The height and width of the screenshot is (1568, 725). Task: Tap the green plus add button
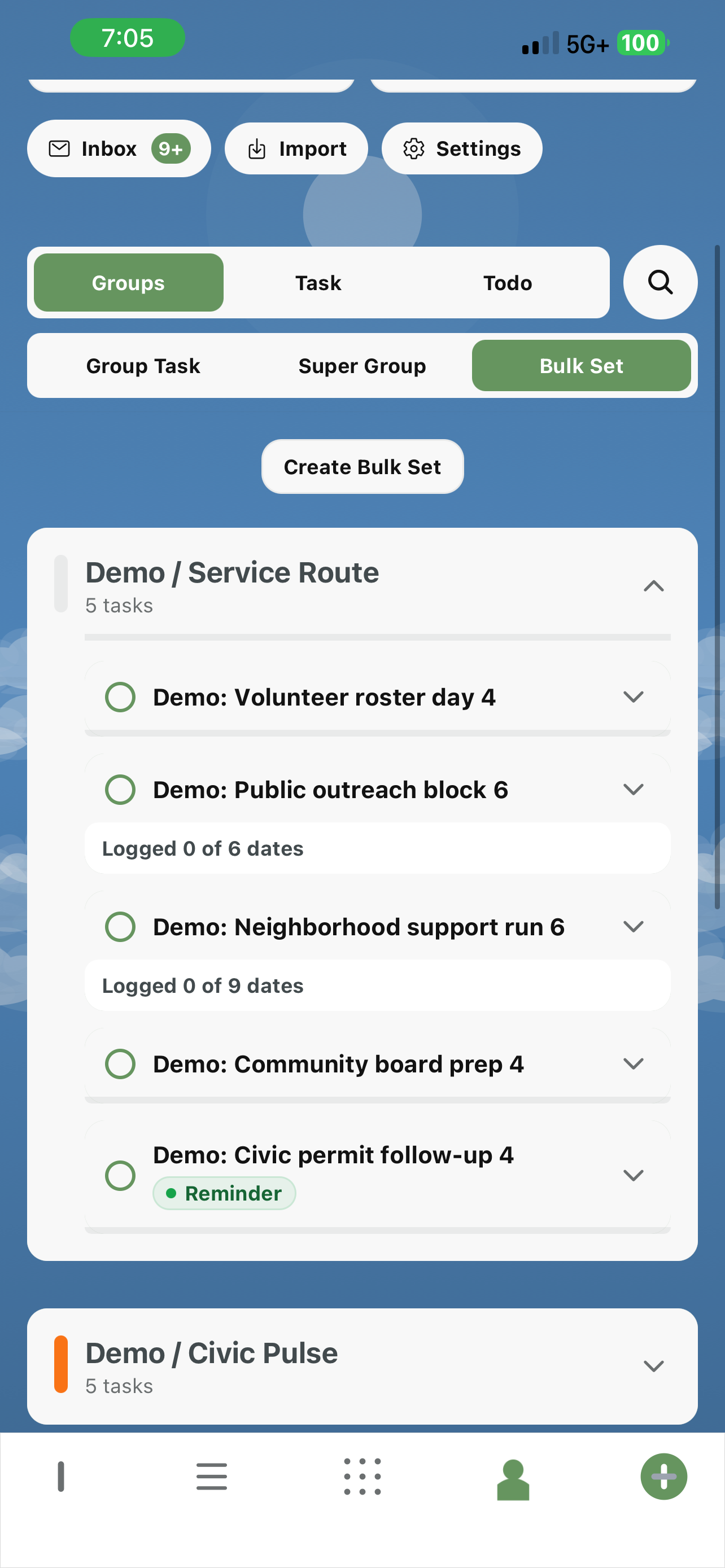pyautogui.click(x=663, y=1477)
